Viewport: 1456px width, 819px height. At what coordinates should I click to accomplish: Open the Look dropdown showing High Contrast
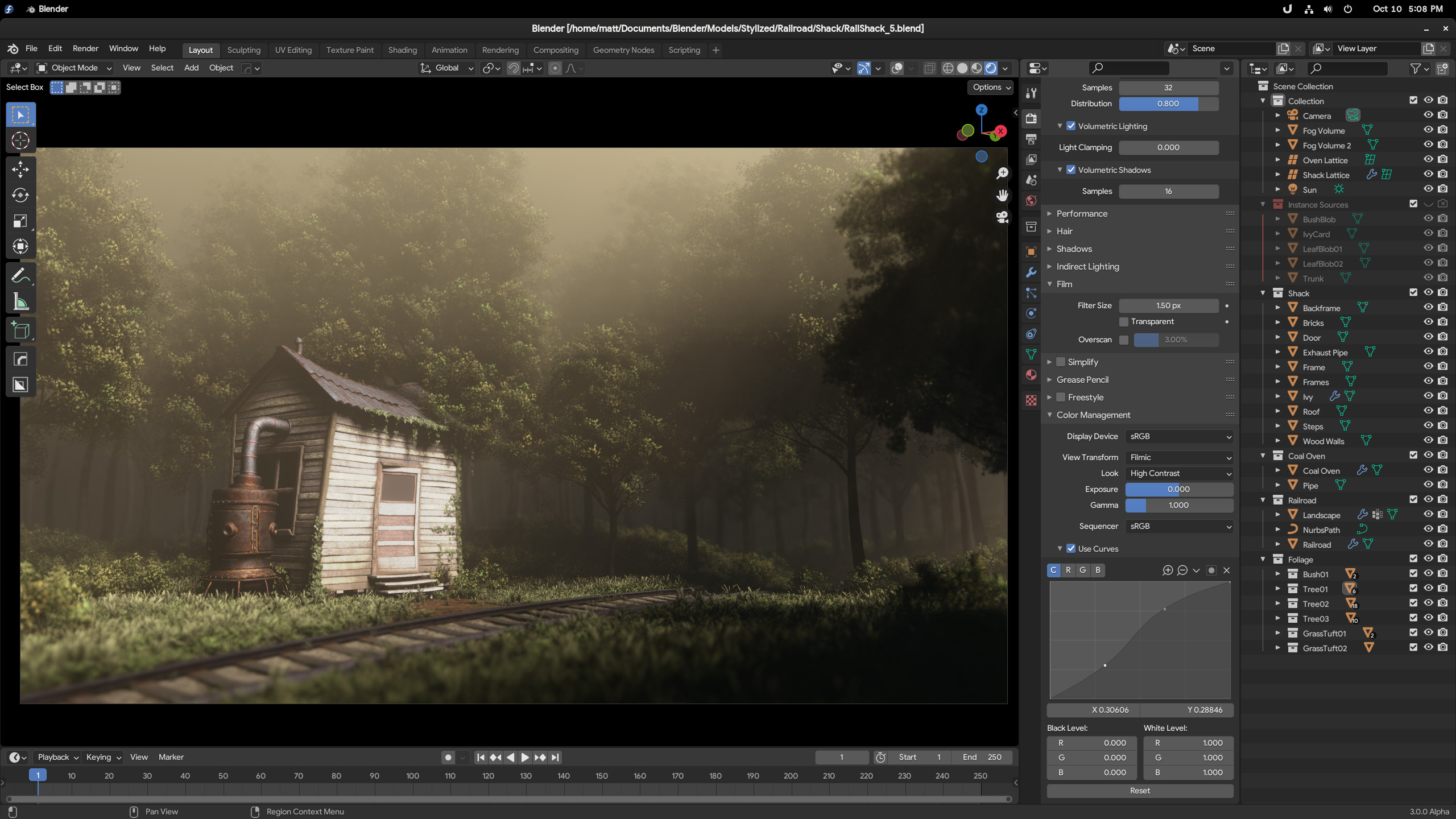coord(1179,474)
